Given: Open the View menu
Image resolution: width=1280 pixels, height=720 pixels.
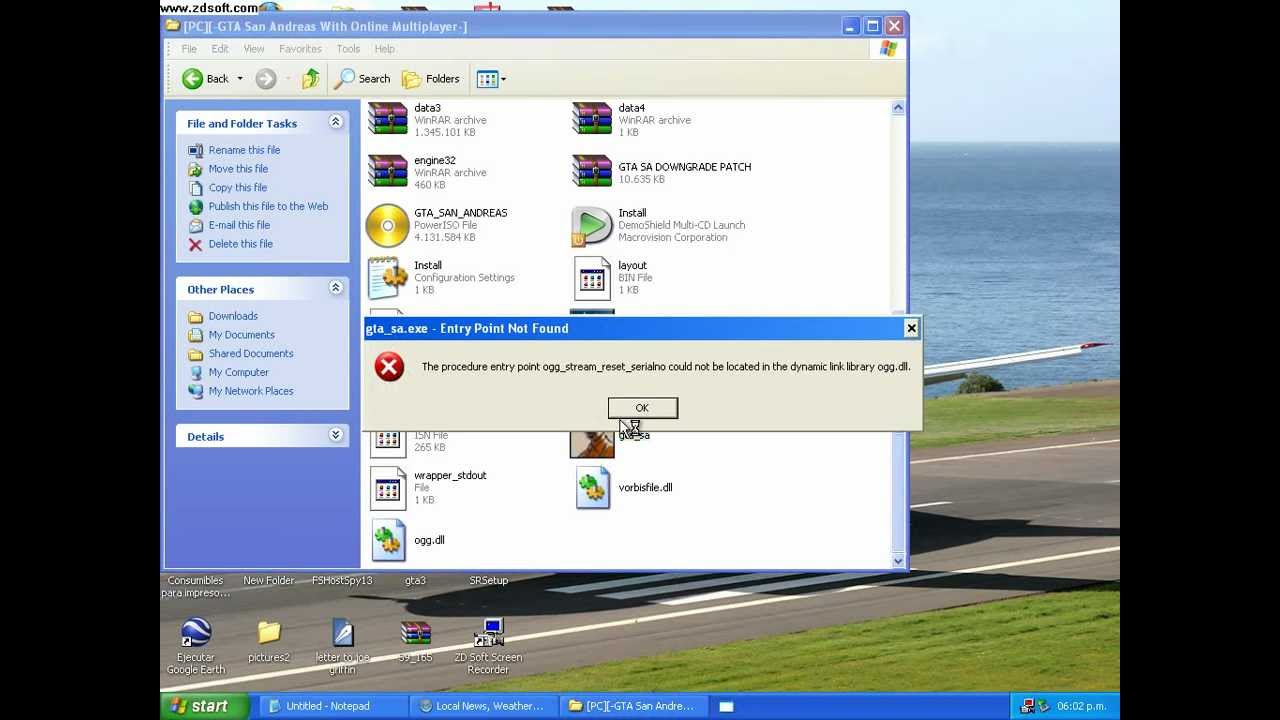Looking at the screenshot, I should click(254, 49).
